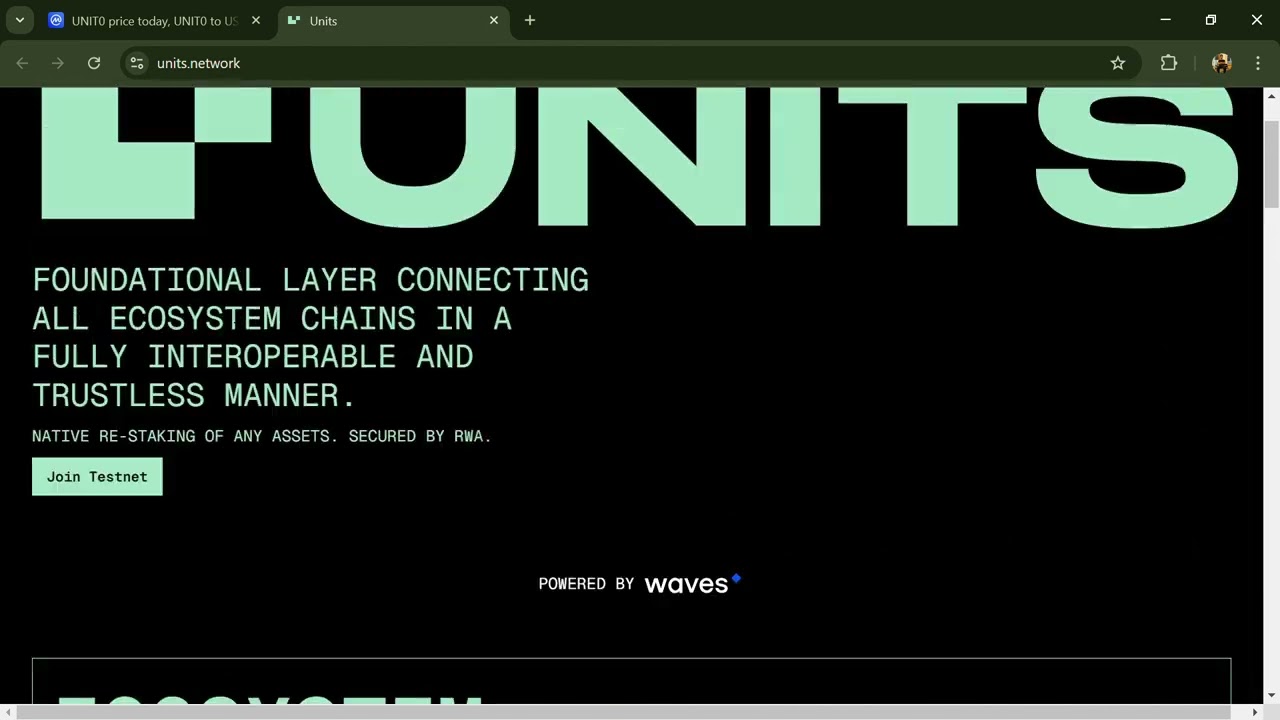Minimize the Chrome window

(x=1165, y=20)
